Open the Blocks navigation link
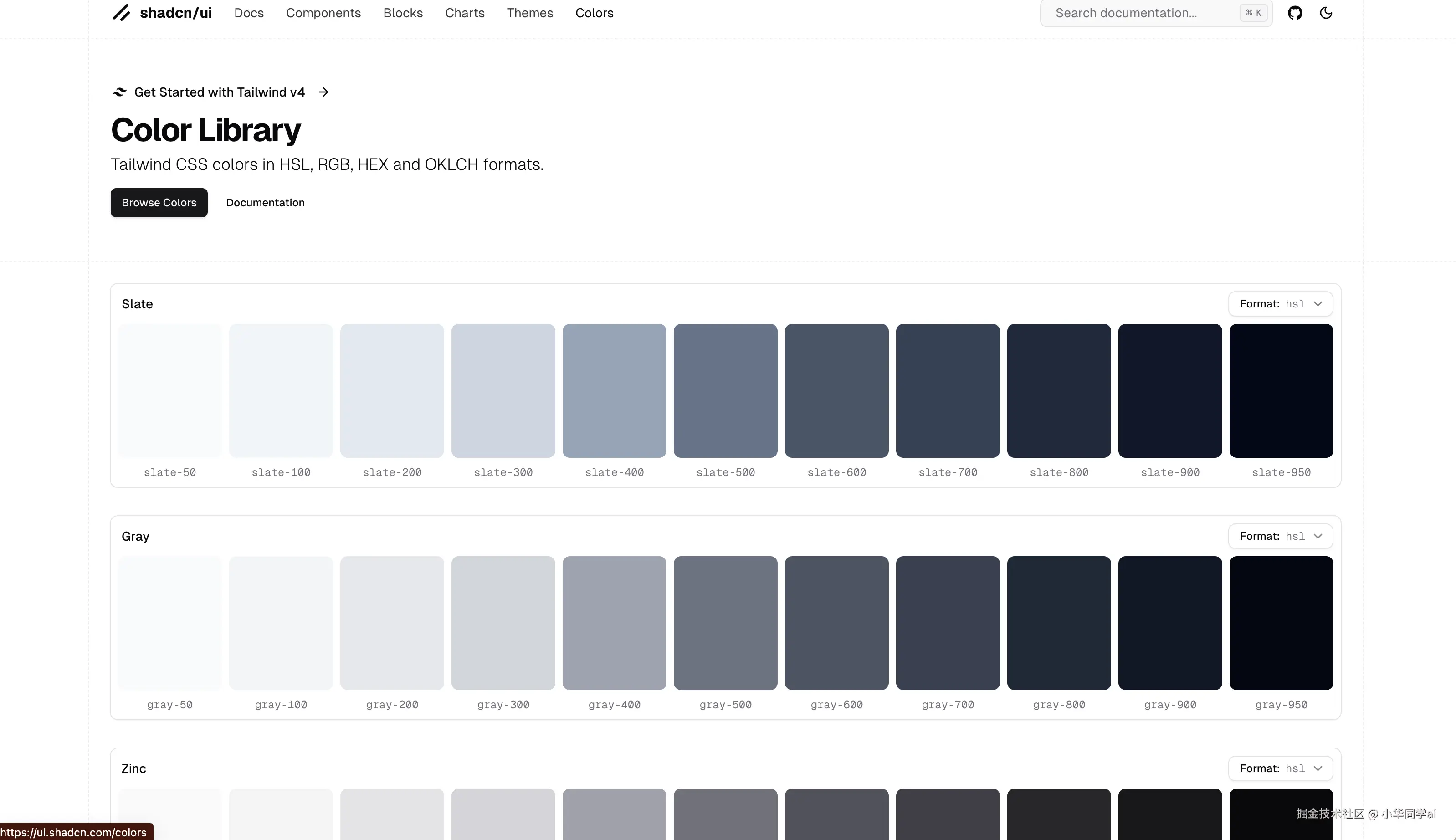This screenshot has width=1456, height=840. (403, 13)
